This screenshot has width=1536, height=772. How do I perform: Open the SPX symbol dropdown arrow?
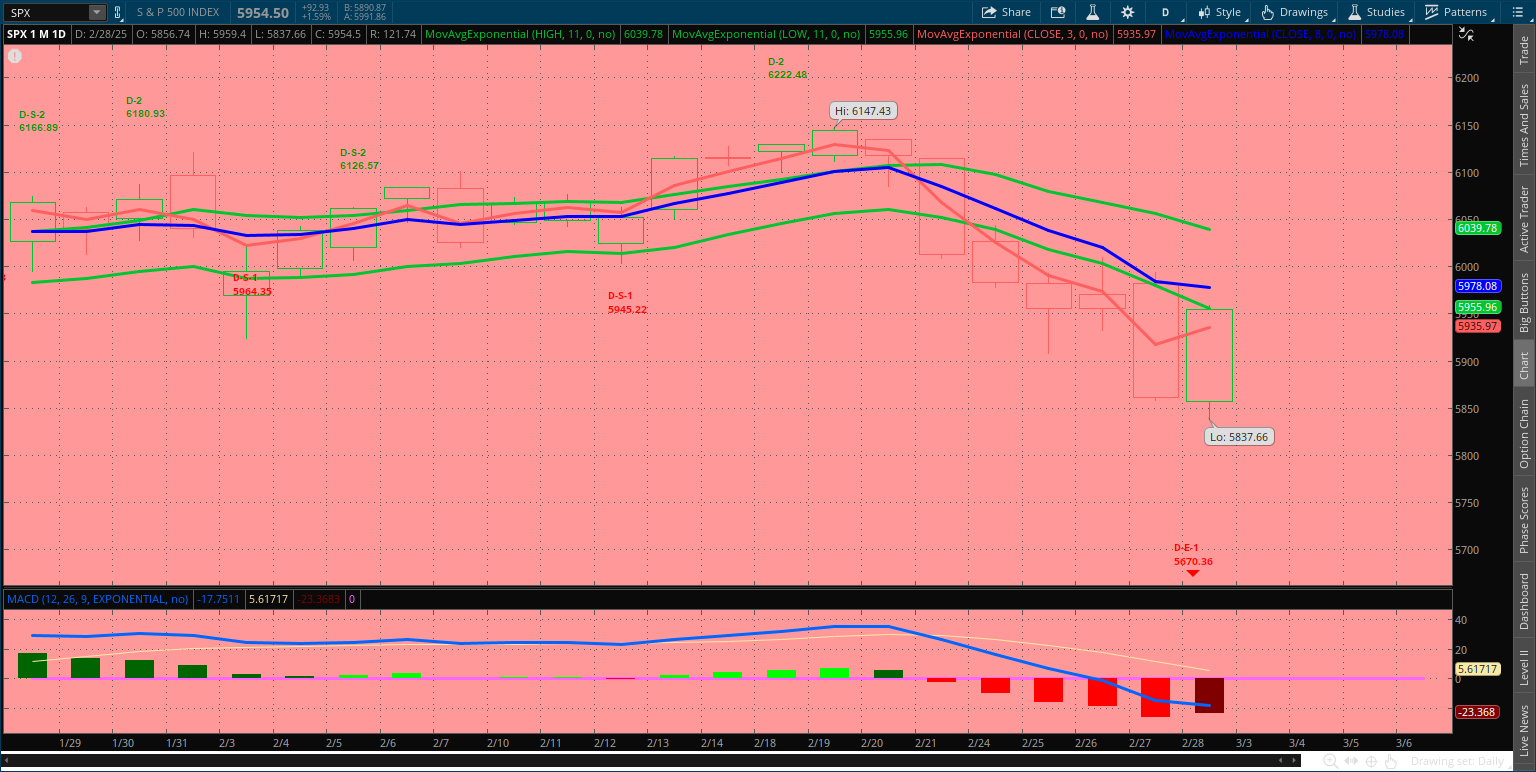tap(96, 12)
